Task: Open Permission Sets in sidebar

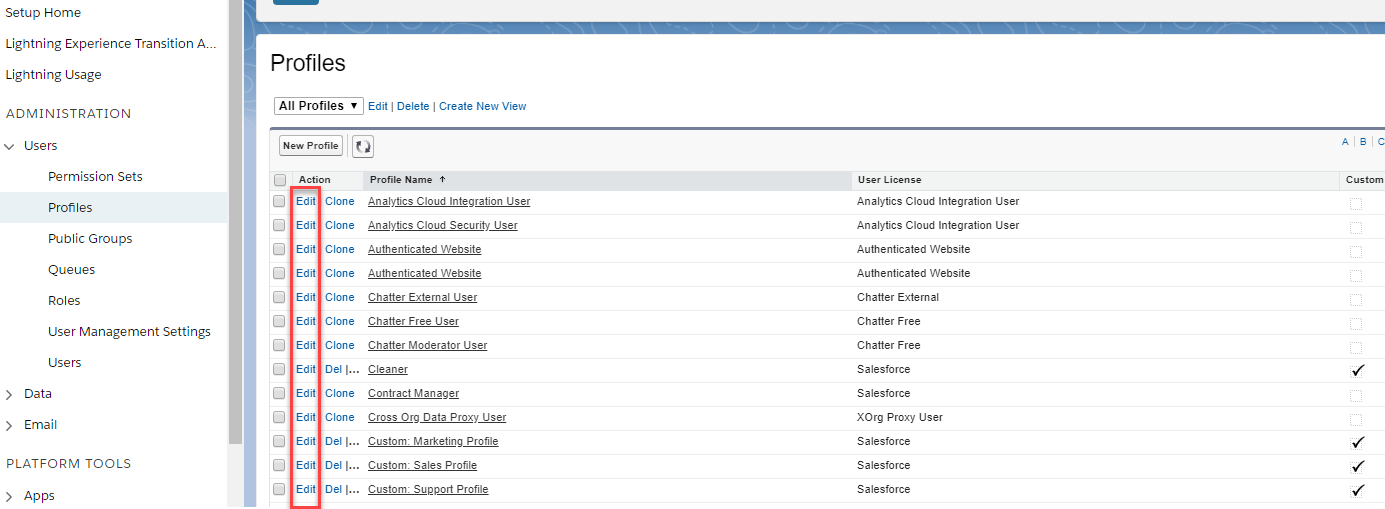Action: pos(95,177)
